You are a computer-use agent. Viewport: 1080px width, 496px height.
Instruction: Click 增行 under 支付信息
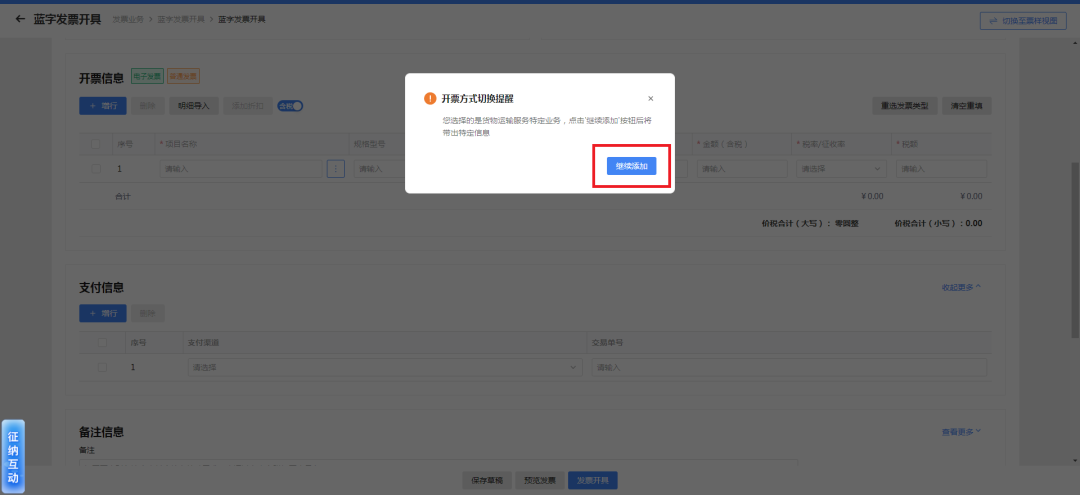pyautogui.click(x=103, y=313)
